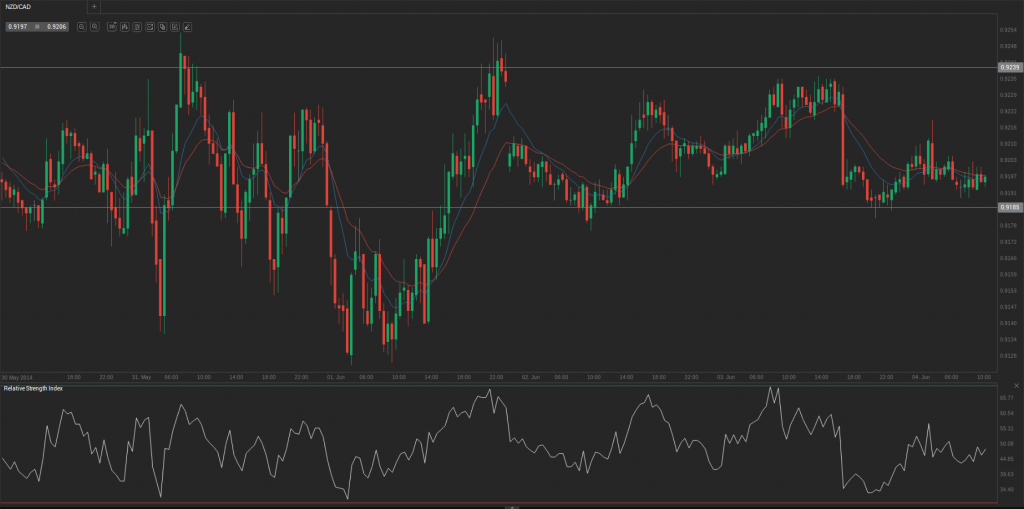The height and width of the screenshot is (509, 1024).
Task: Open the candlestick chart type icon
Action: tap(124, 26)
